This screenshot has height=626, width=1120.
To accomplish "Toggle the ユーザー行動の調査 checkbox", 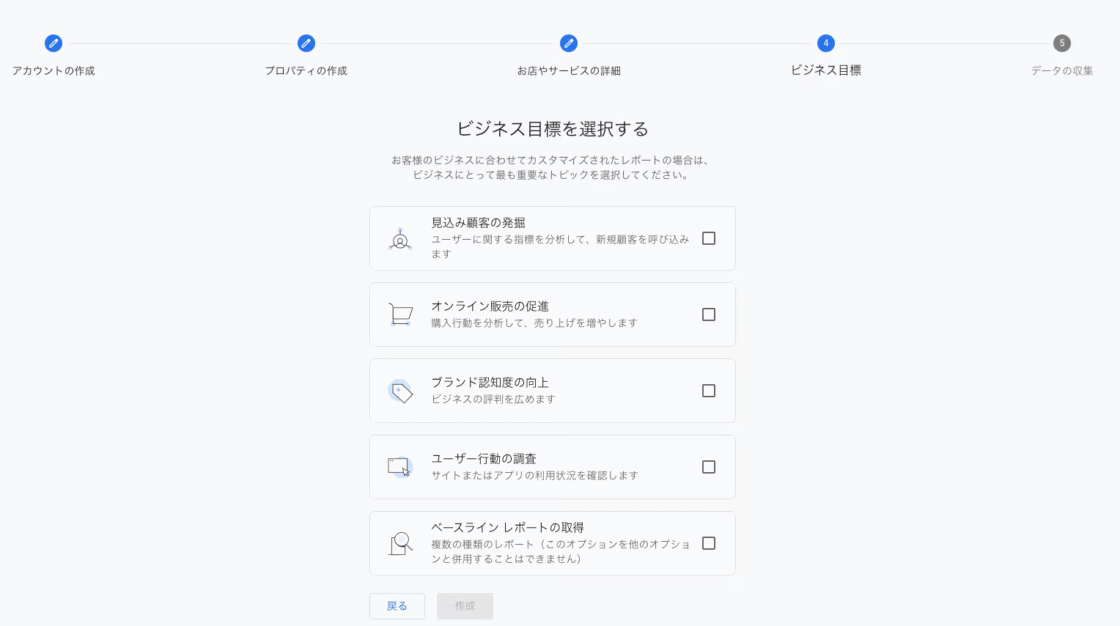I will [709, 467].
